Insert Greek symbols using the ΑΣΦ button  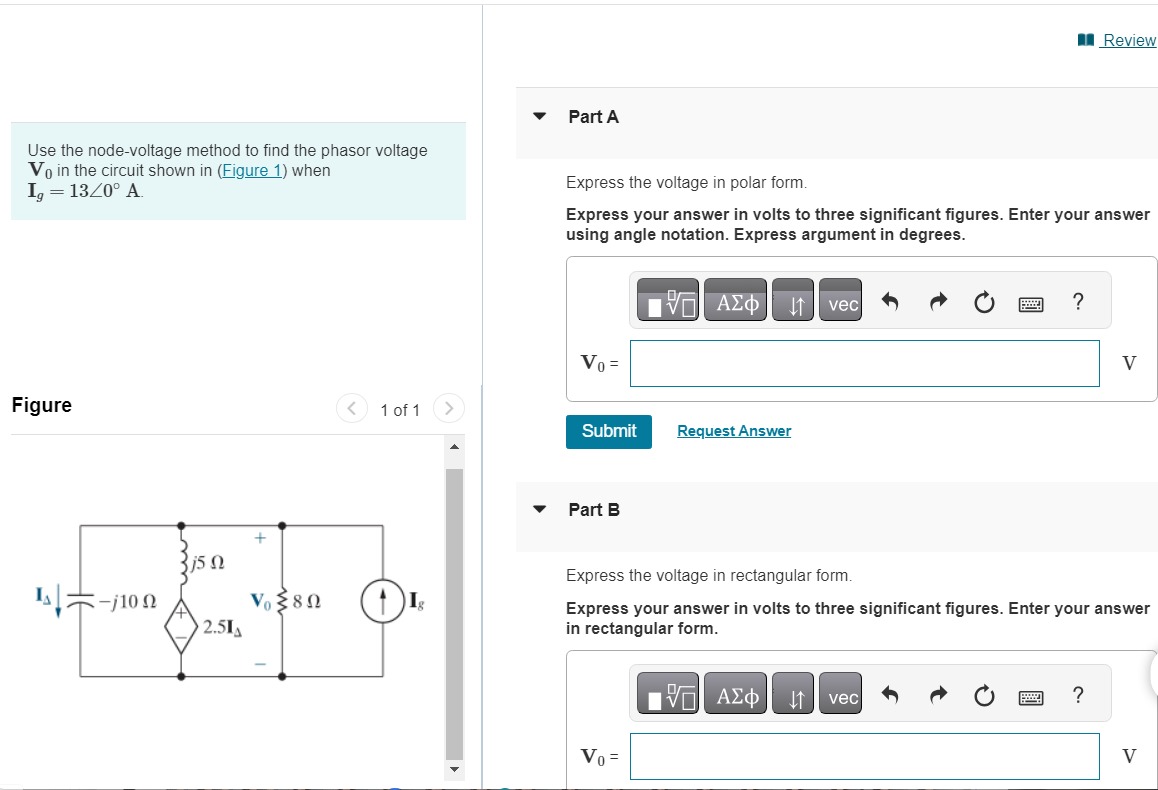click(735, 300)
